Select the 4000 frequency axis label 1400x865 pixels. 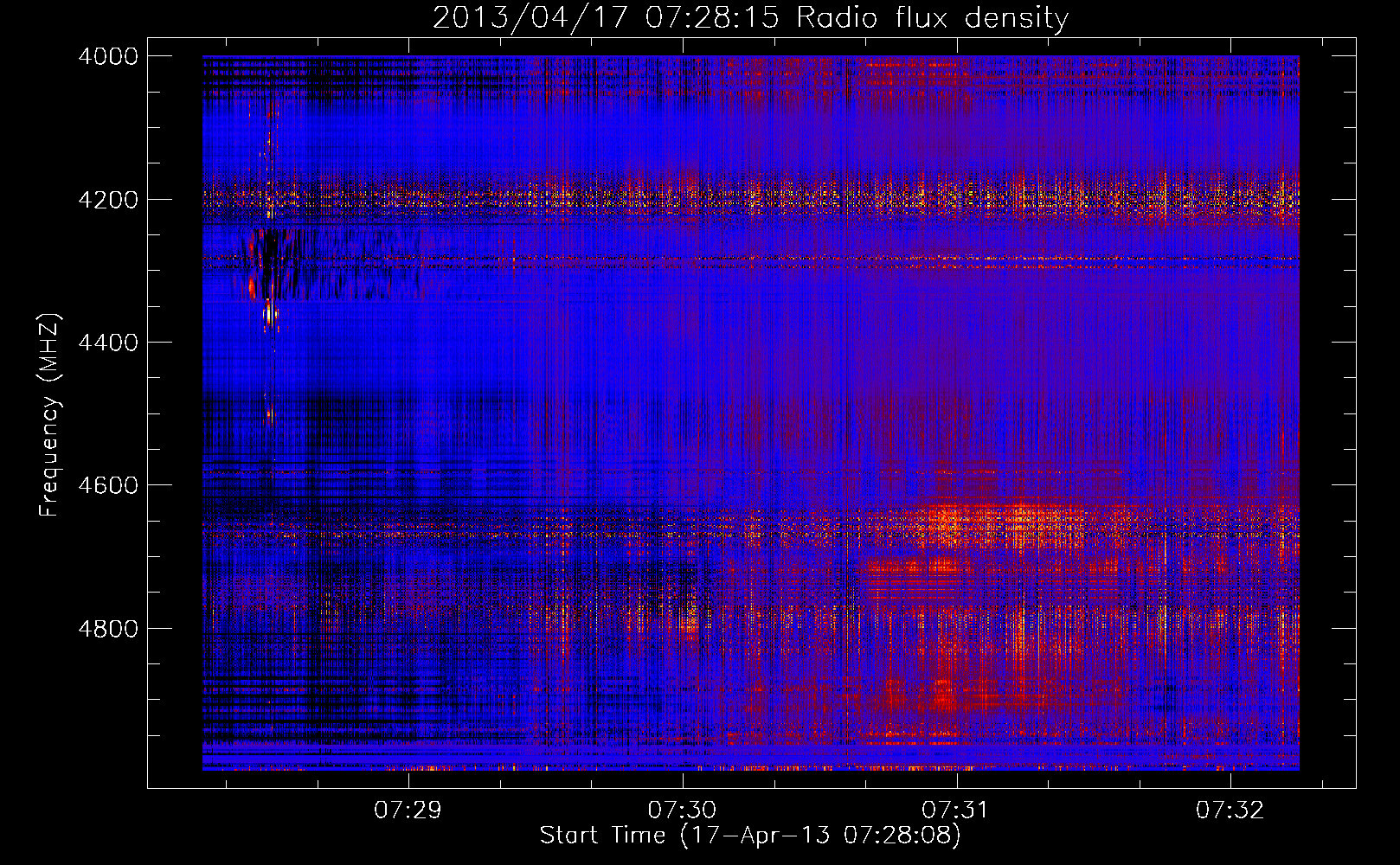tap(108, 56)
